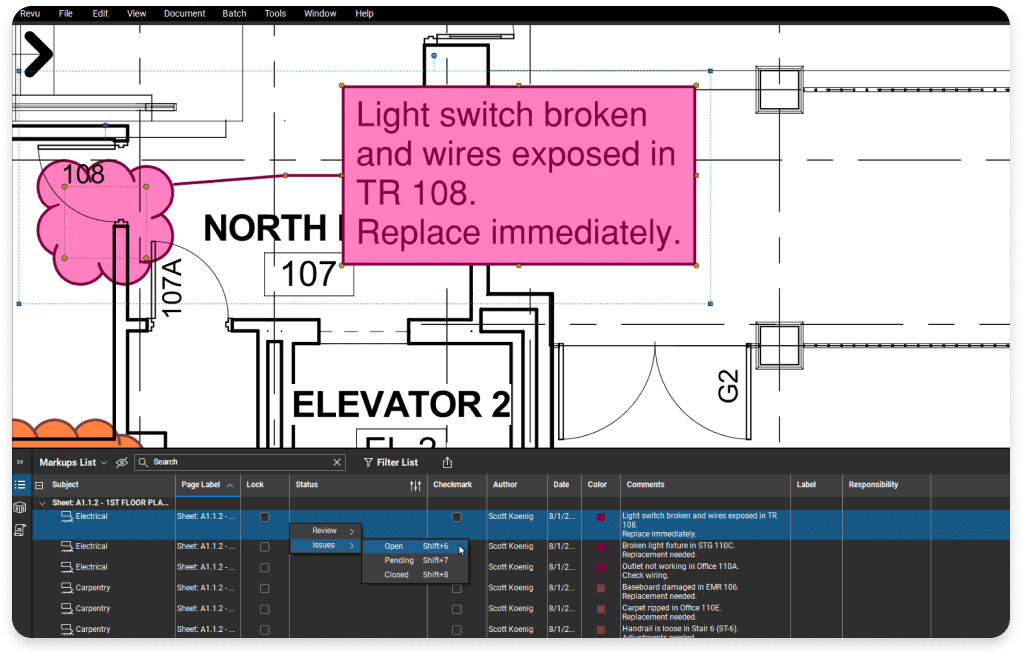
Task: Tick the Checkmark box for the Handrail is loose row
Action: pos(457,630)
